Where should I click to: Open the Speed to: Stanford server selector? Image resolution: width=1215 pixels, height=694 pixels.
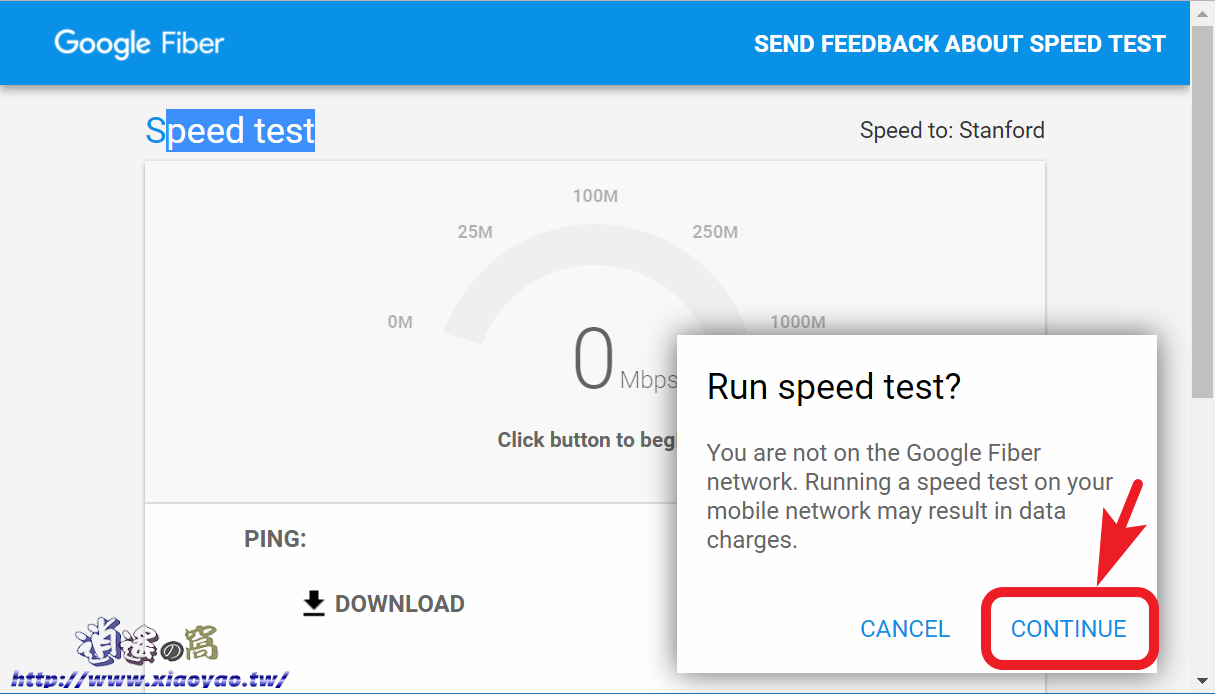pos(951,130)
